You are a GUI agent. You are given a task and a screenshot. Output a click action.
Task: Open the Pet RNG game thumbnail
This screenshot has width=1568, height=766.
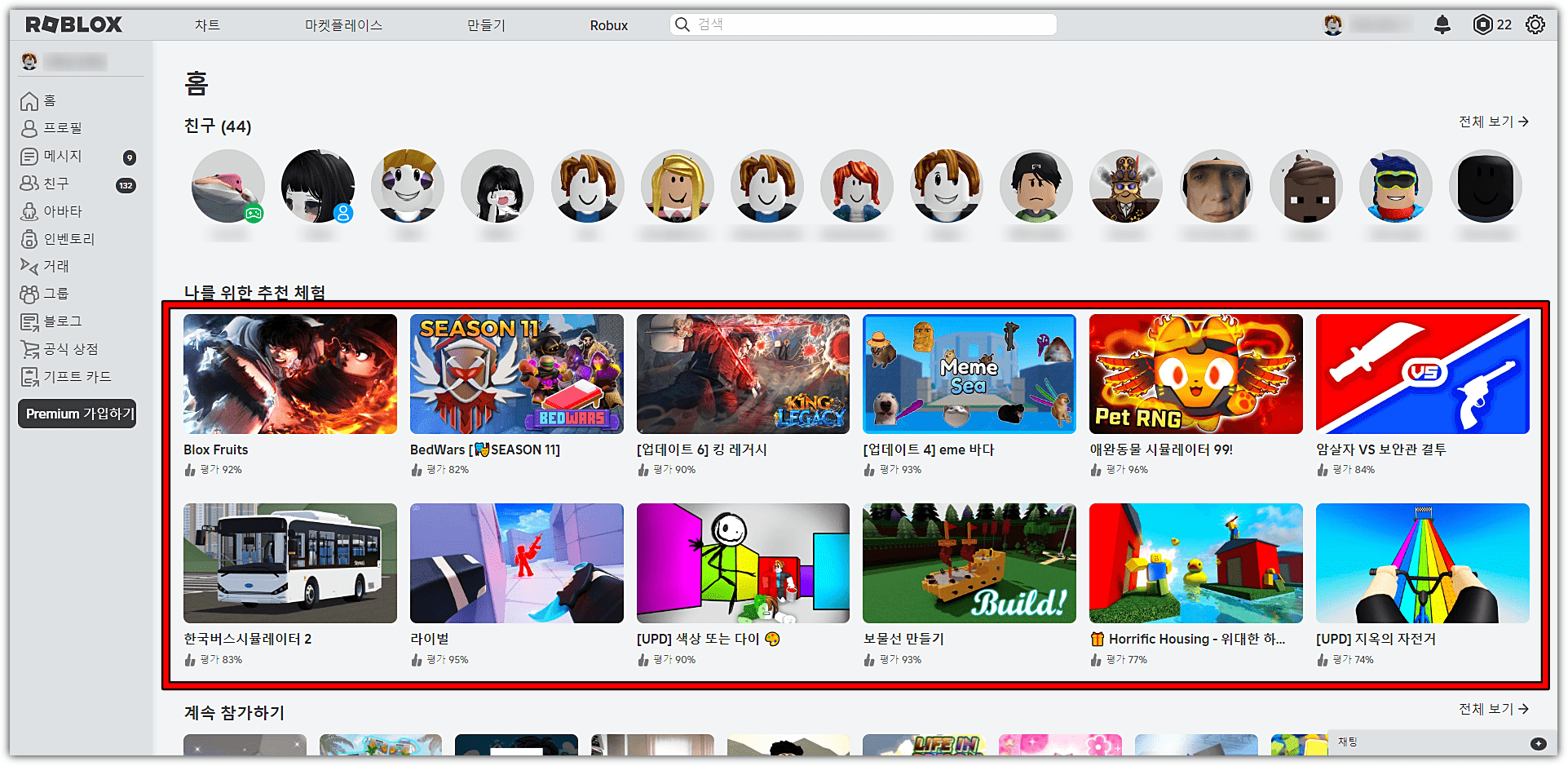tap(1196, 374)
